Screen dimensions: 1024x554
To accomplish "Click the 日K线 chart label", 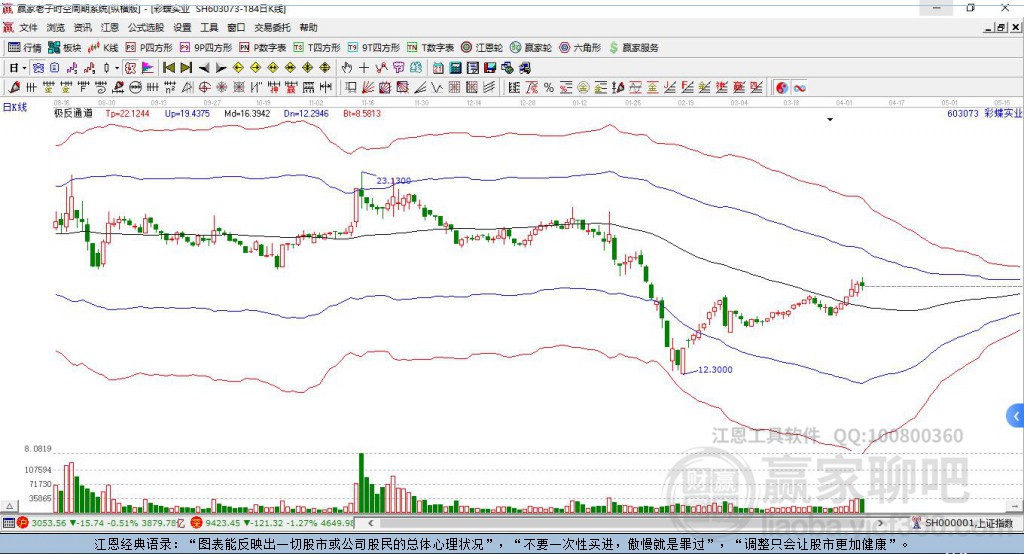I will [15, 108].
